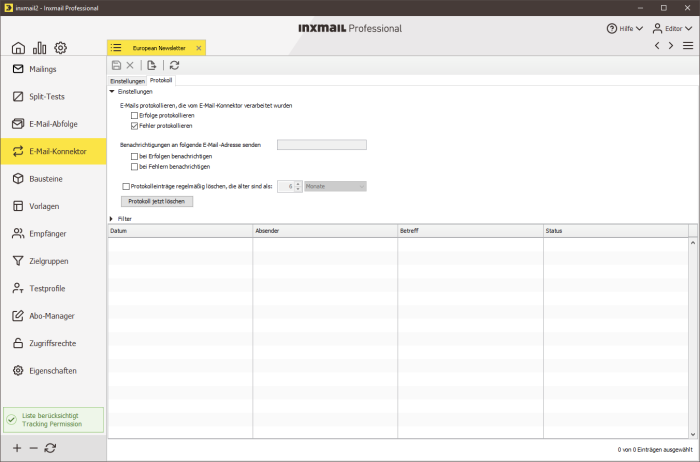Sort table by Status column
The image size is (700, 462).
(616, 231)
